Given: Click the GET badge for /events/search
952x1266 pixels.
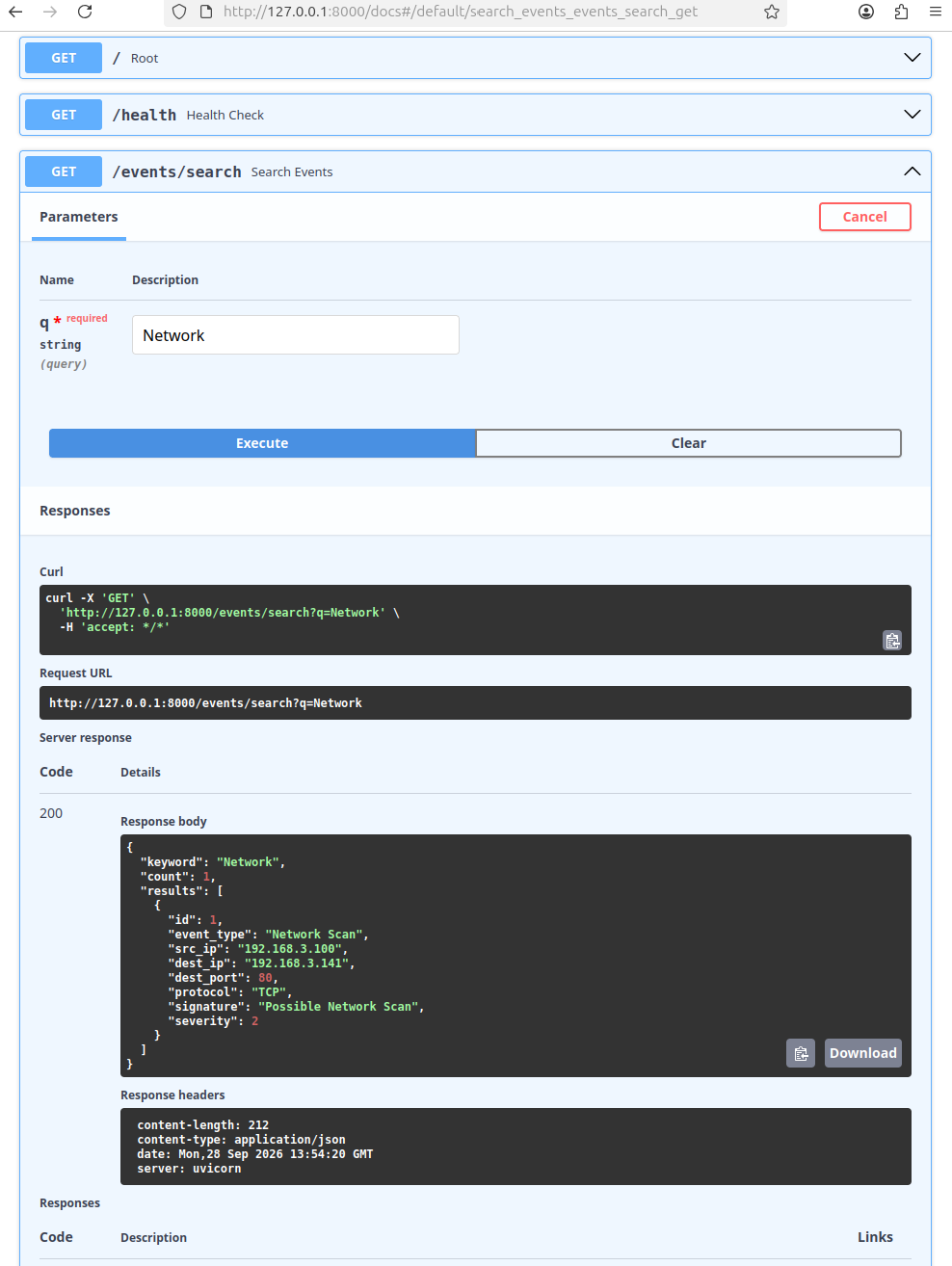Looking at the screenshot, I should 64,171.
